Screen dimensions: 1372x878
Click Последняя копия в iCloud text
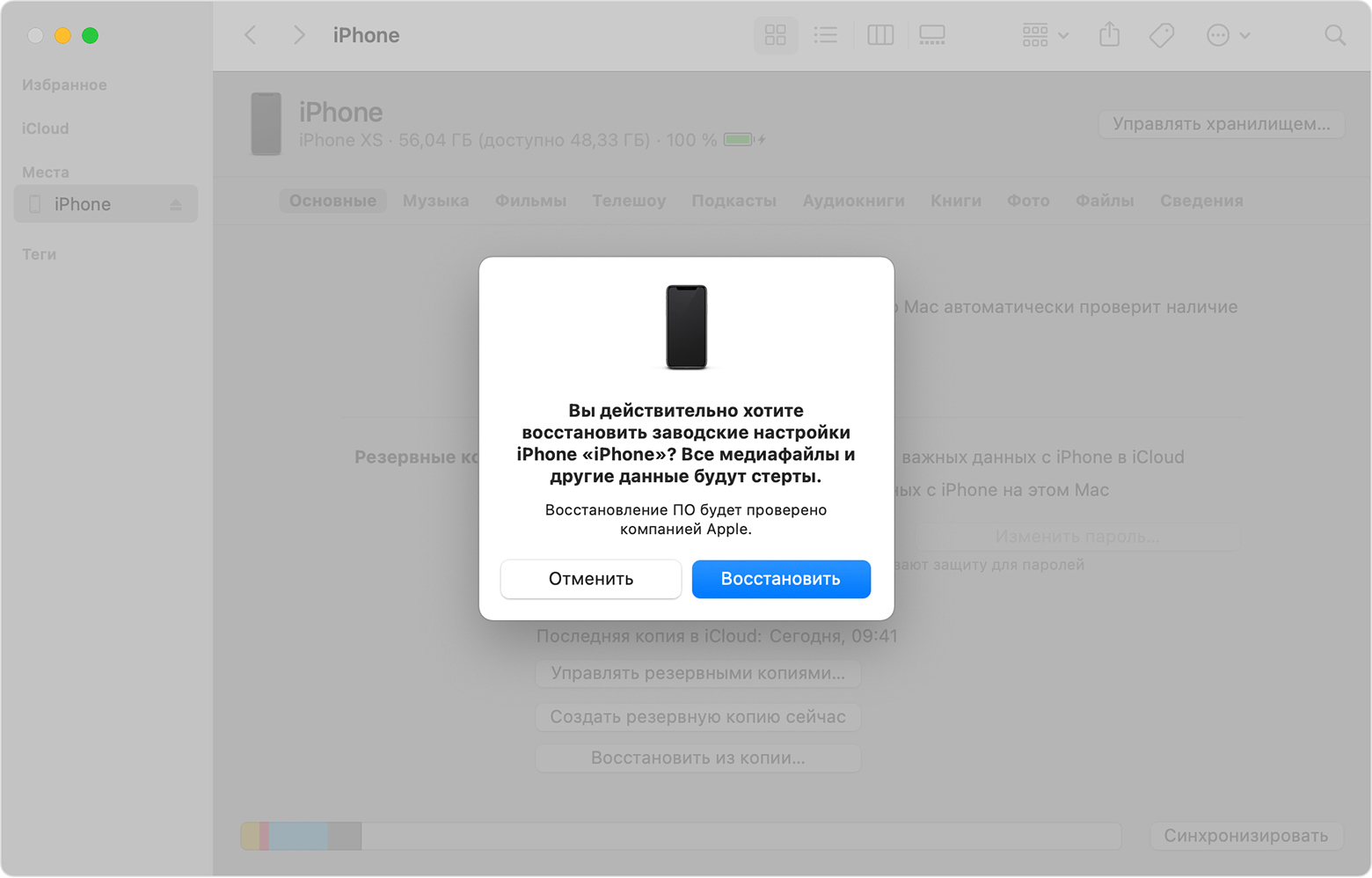tap(717, 636)
